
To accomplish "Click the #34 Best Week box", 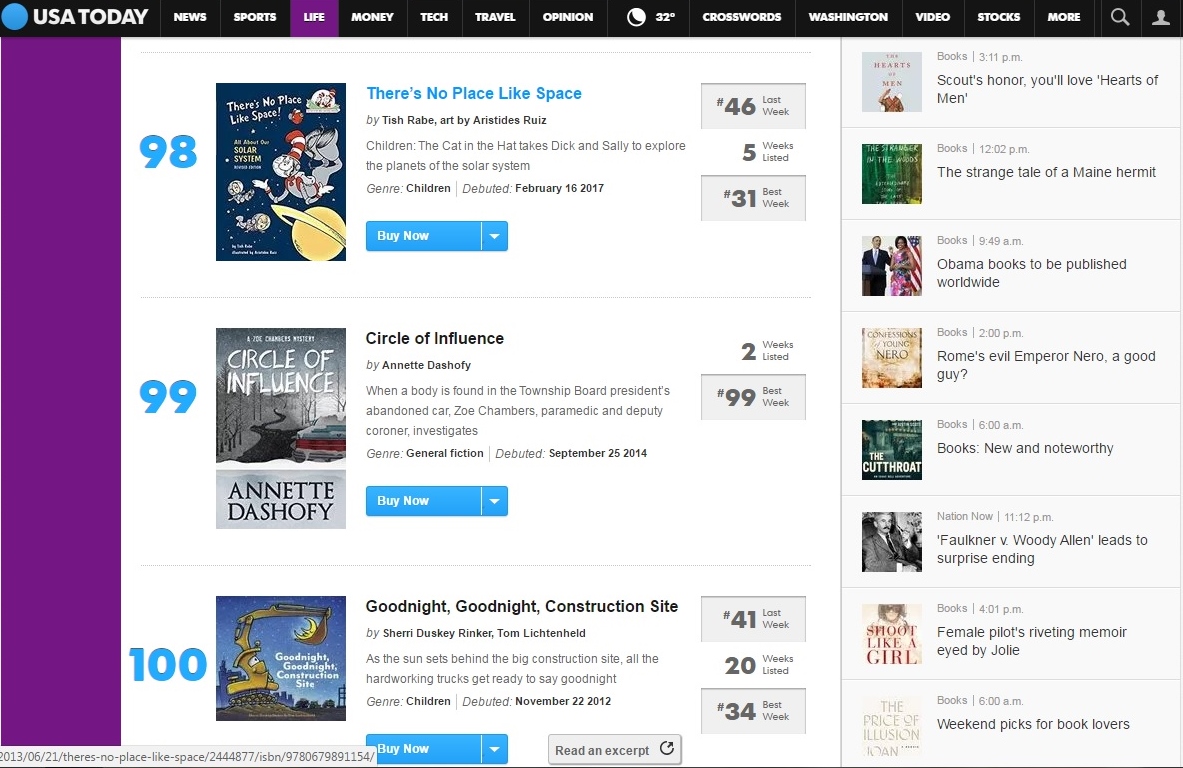I will (x=753, y=711).
